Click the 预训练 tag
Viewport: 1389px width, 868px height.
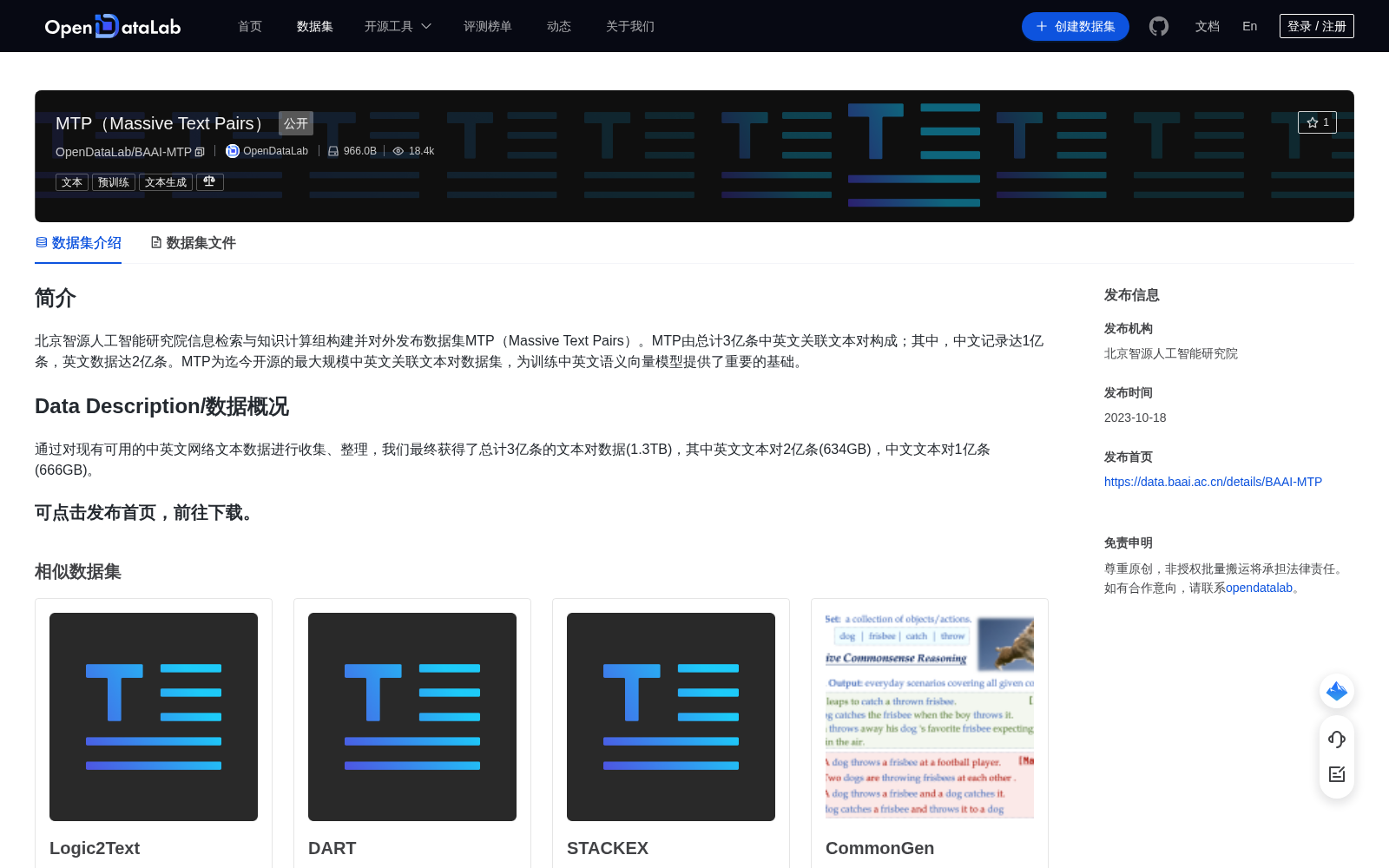114,182
